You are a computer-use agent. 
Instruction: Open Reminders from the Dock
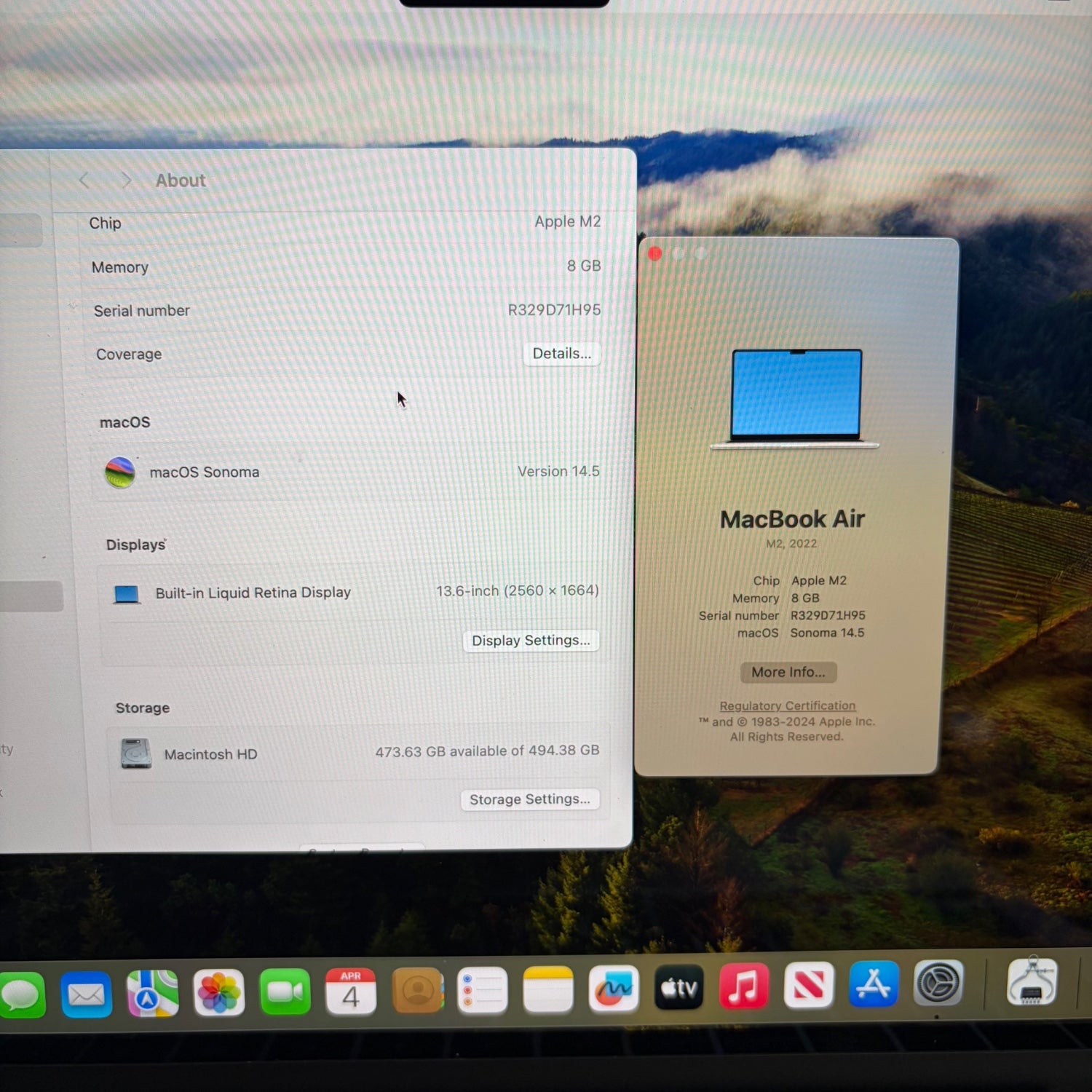tap(482, 990)
